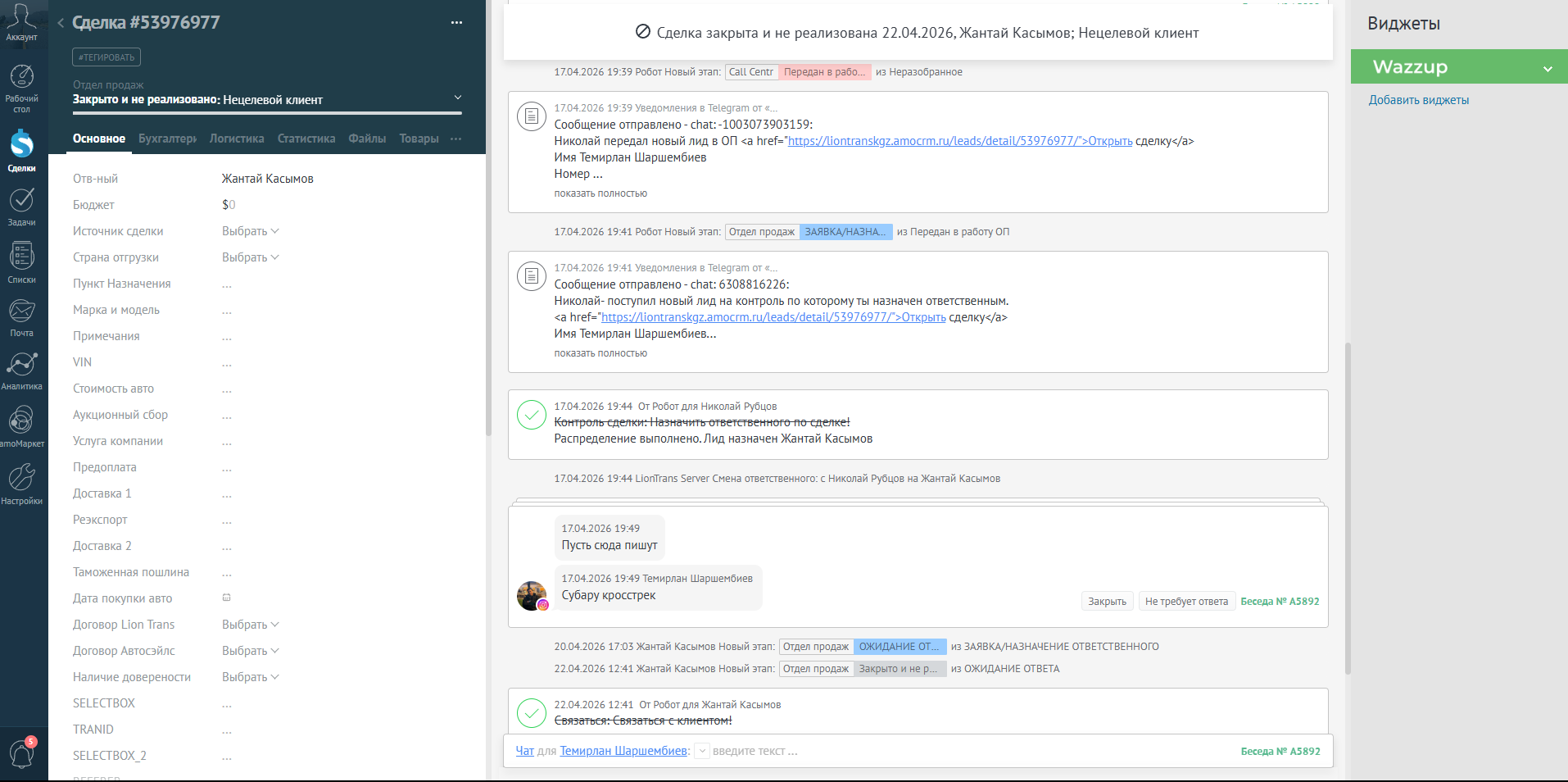Open amoМаркет in the sidebar
The height and width of the screenshot is (782, 1568).
21,426
